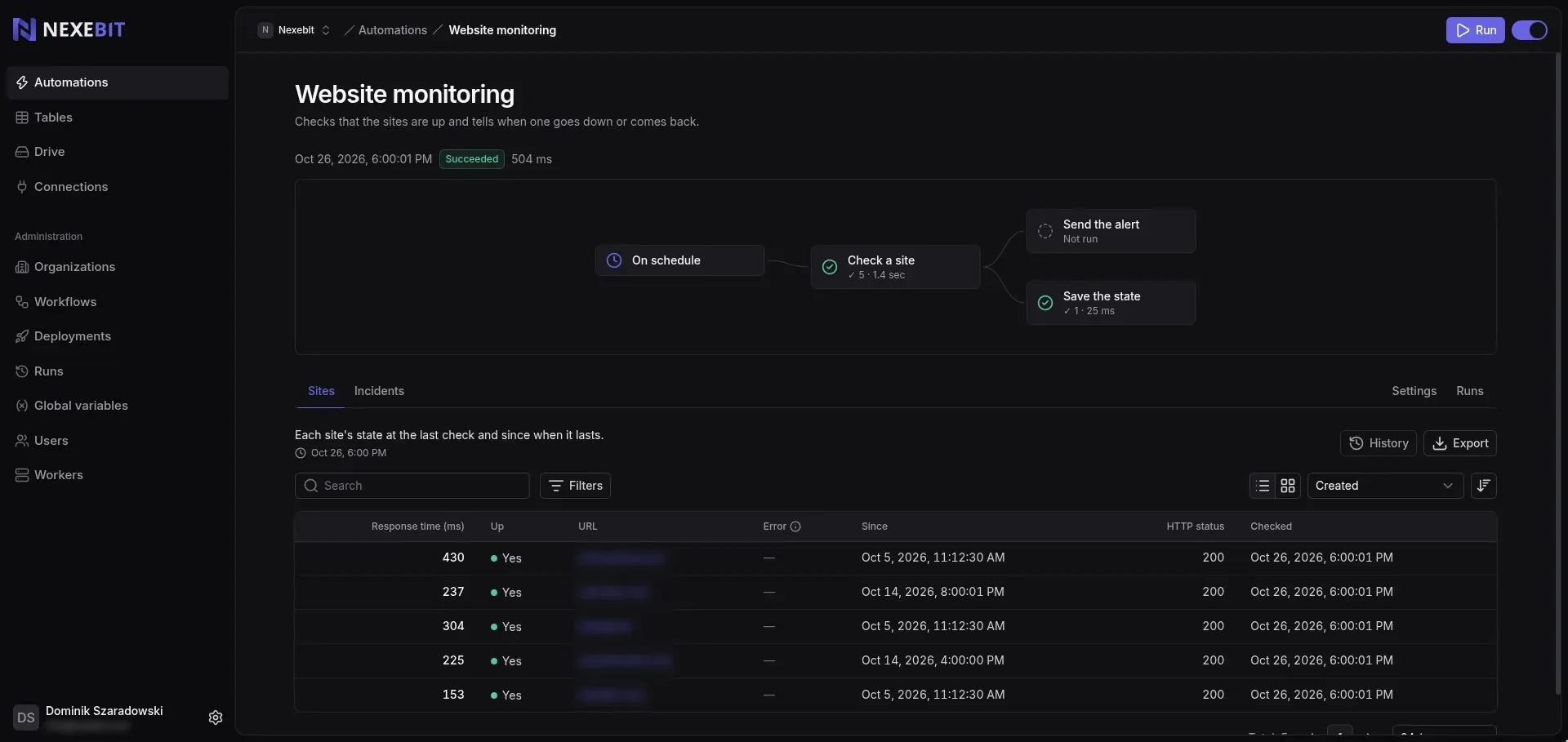Open the Settings tab

pyautogui.click(x=1414, y=391)
